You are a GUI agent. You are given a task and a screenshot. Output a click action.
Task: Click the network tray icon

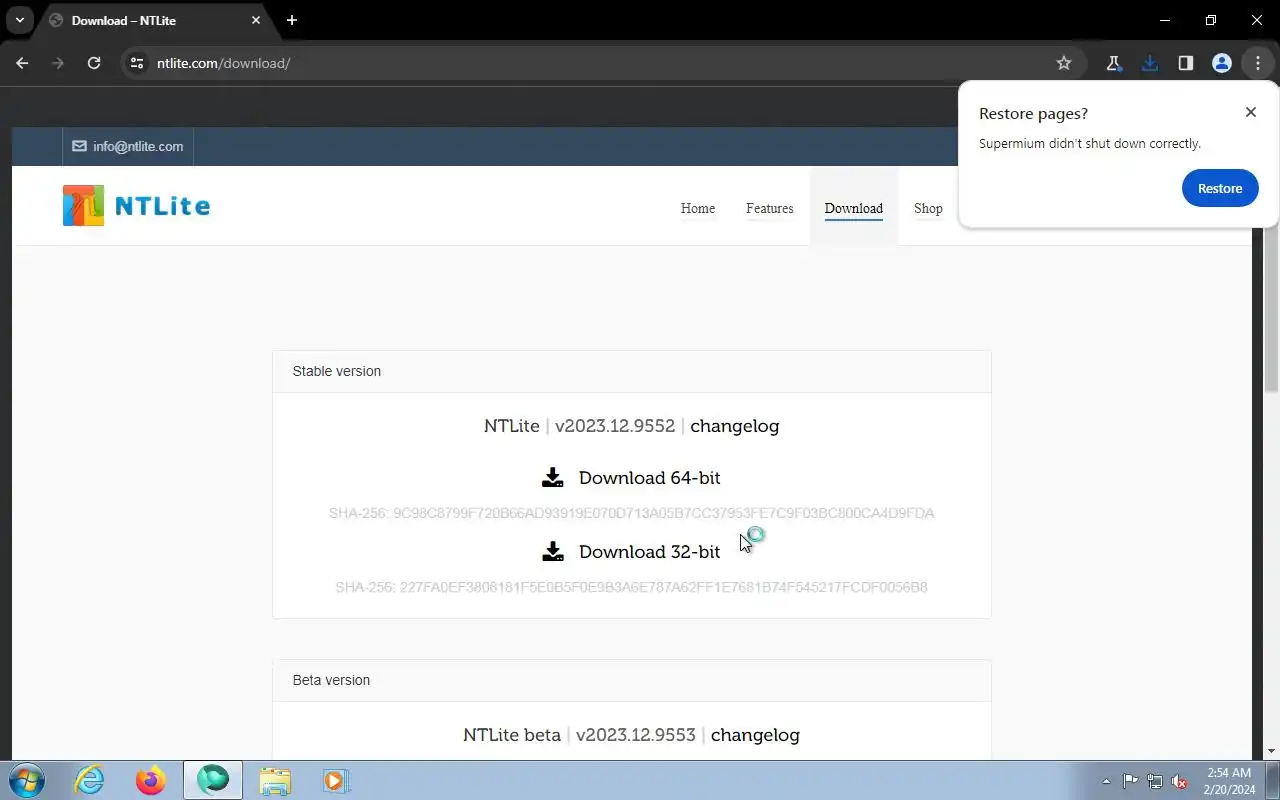coord(1155,781)
